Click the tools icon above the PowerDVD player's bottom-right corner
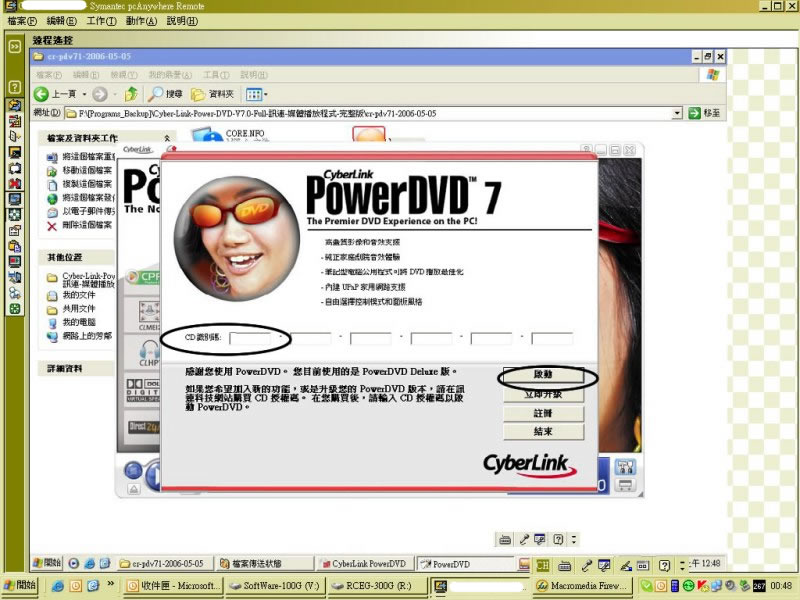Viewport: 800px width, 600px height. [626, 466]
